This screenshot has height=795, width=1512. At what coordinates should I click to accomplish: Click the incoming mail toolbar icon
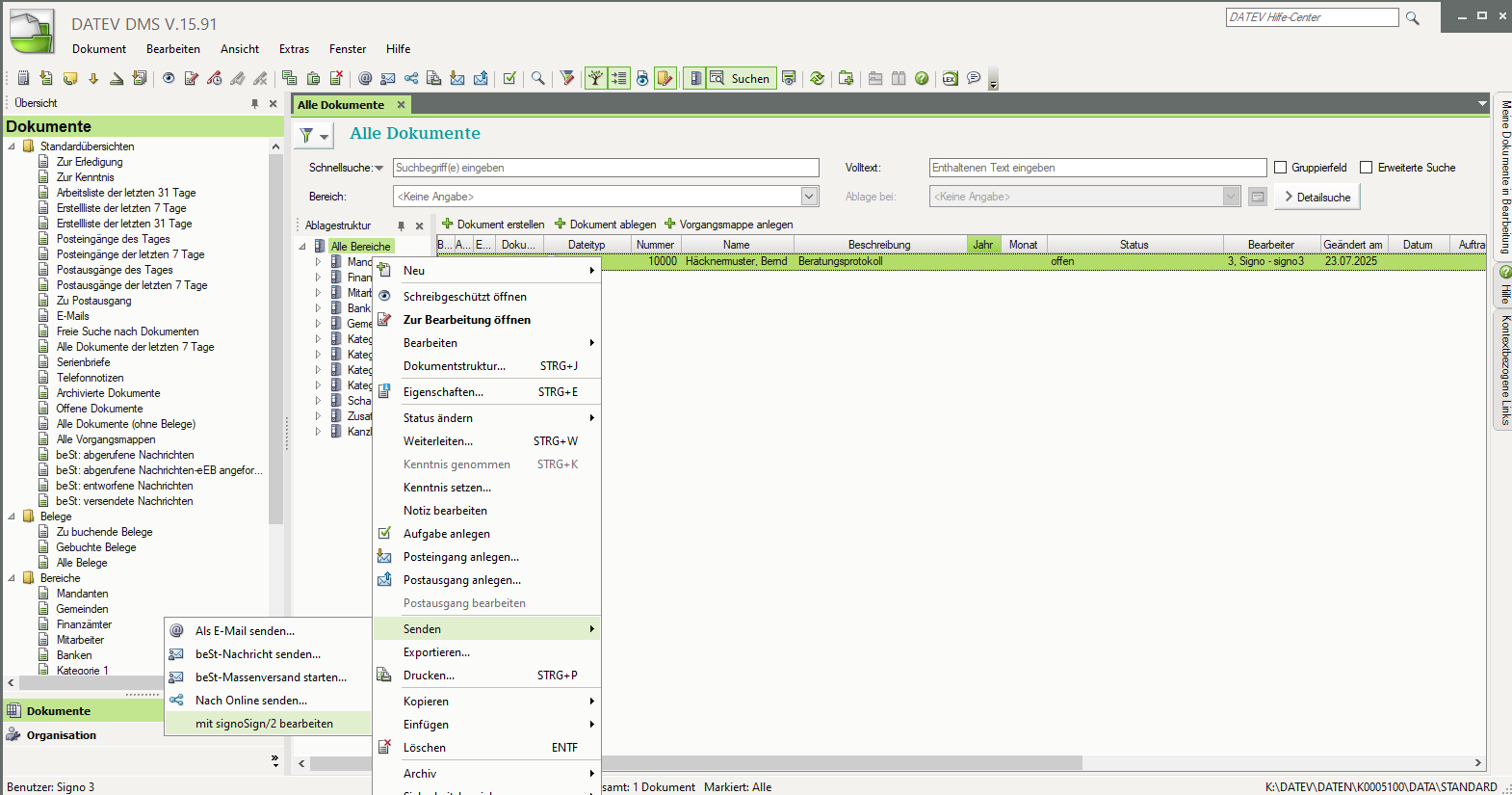tap(457, 78)
